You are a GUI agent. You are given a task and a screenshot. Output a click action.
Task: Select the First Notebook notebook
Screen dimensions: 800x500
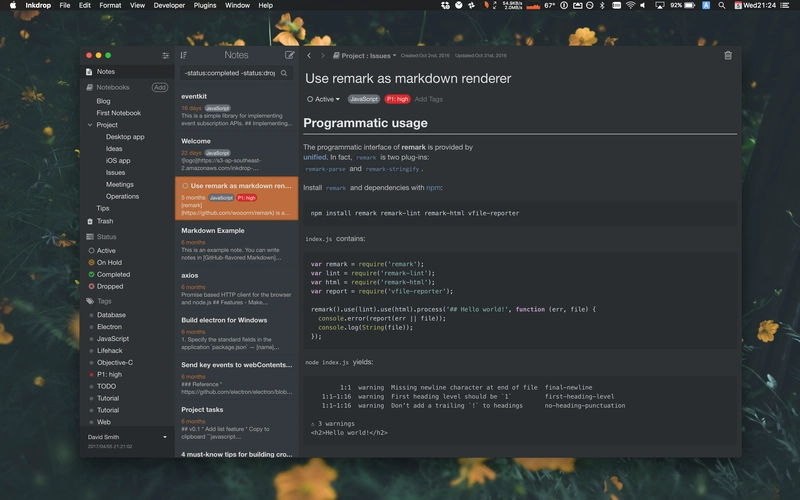(x=118, y=113)
